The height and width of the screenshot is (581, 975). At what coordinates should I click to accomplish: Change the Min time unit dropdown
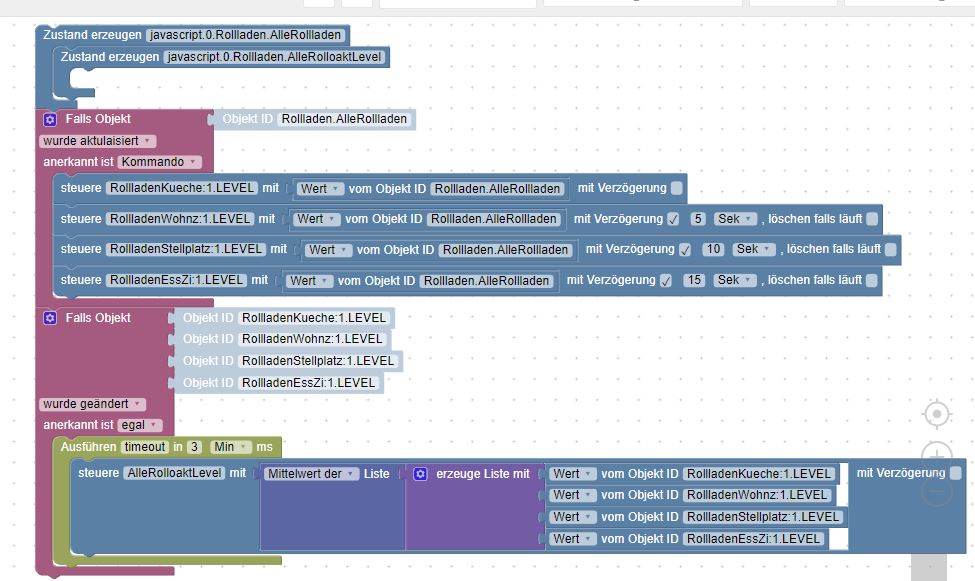[x=230, y=447]
